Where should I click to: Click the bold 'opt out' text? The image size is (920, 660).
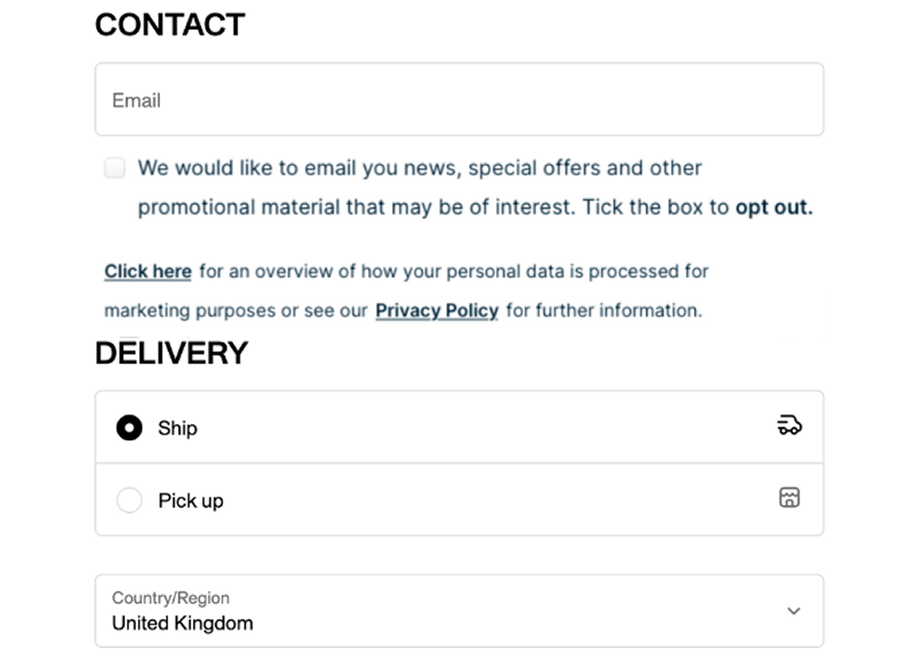773,208
